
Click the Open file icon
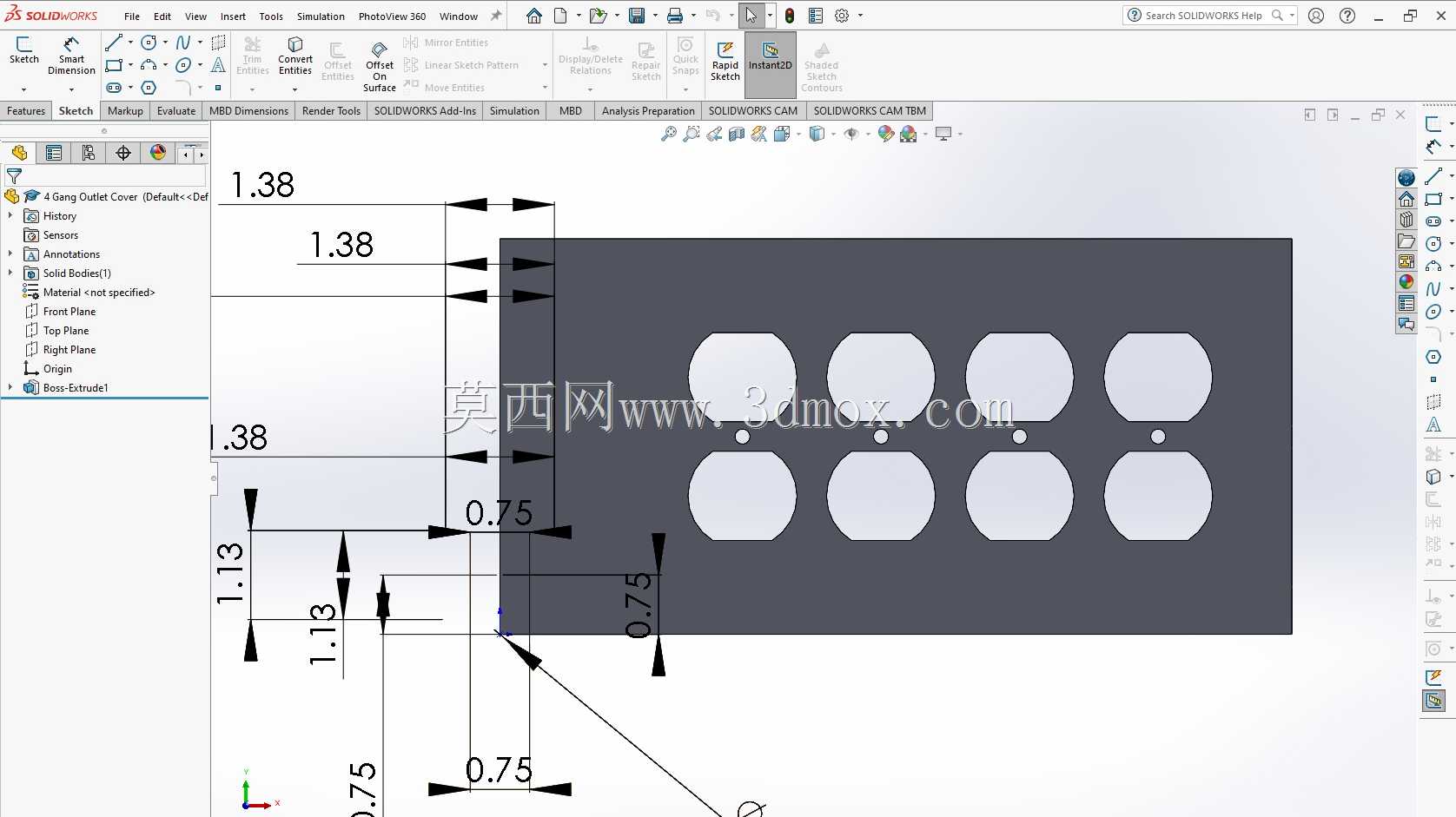click(598, 16)
